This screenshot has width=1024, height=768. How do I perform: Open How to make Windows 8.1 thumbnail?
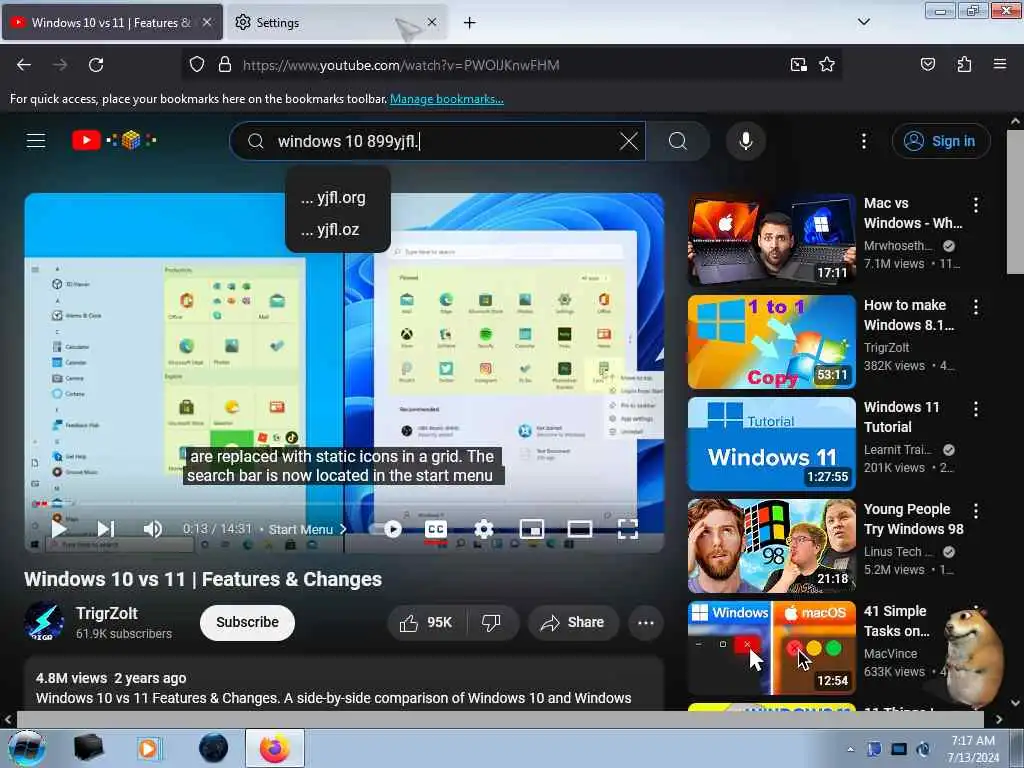pos(771,342)
